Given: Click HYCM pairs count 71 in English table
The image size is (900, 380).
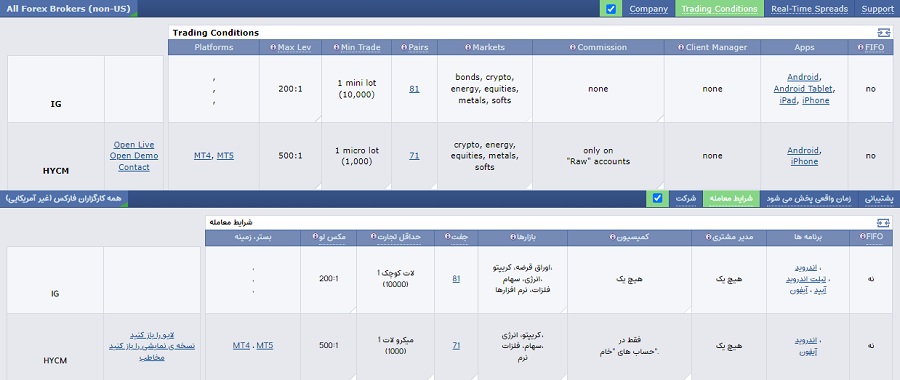Looking at the screenshot, I should click(x=414, y=156).
